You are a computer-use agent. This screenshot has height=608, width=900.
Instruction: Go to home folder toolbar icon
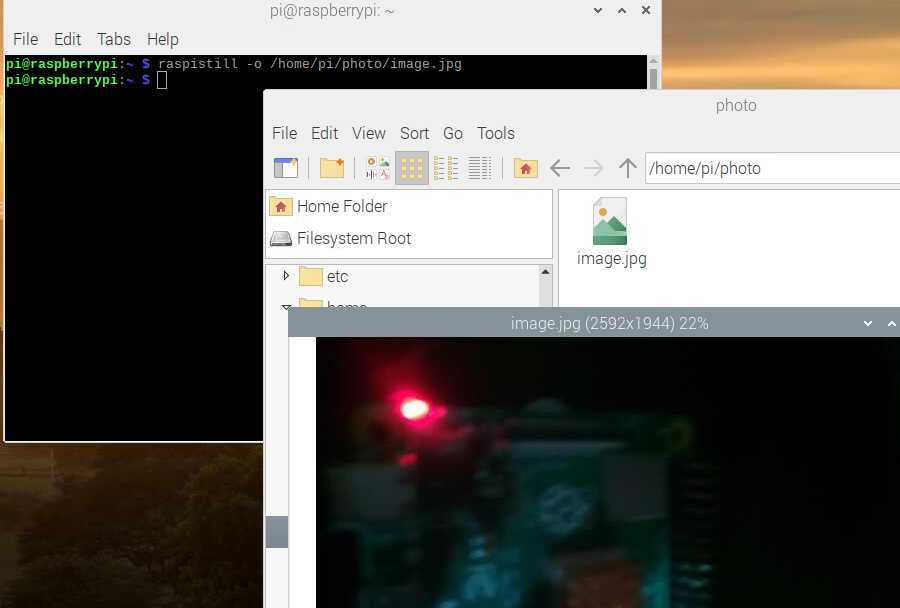pos(525,168)
